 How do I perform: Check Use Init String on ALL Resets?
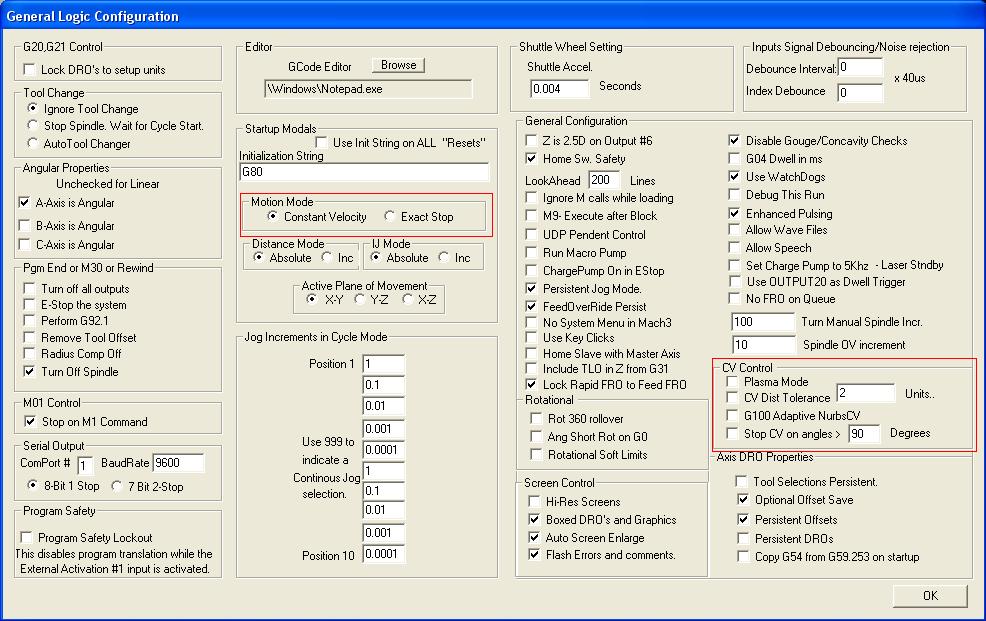tap(321, 142)
